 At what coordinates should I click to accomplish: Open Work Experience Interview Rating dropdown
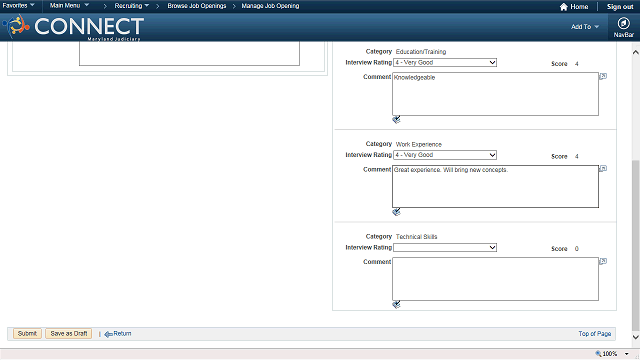445,155
